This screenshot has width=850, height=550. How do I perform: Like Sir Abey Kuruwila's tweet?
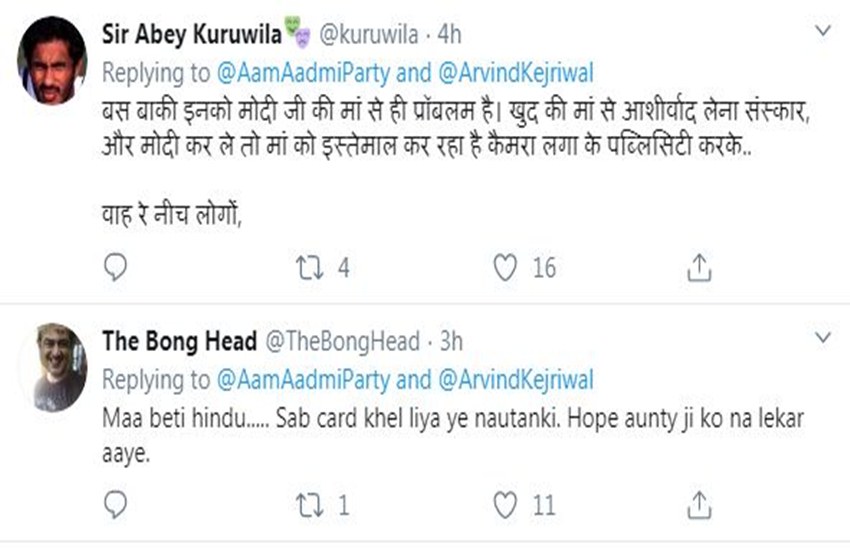click(506, 266)
